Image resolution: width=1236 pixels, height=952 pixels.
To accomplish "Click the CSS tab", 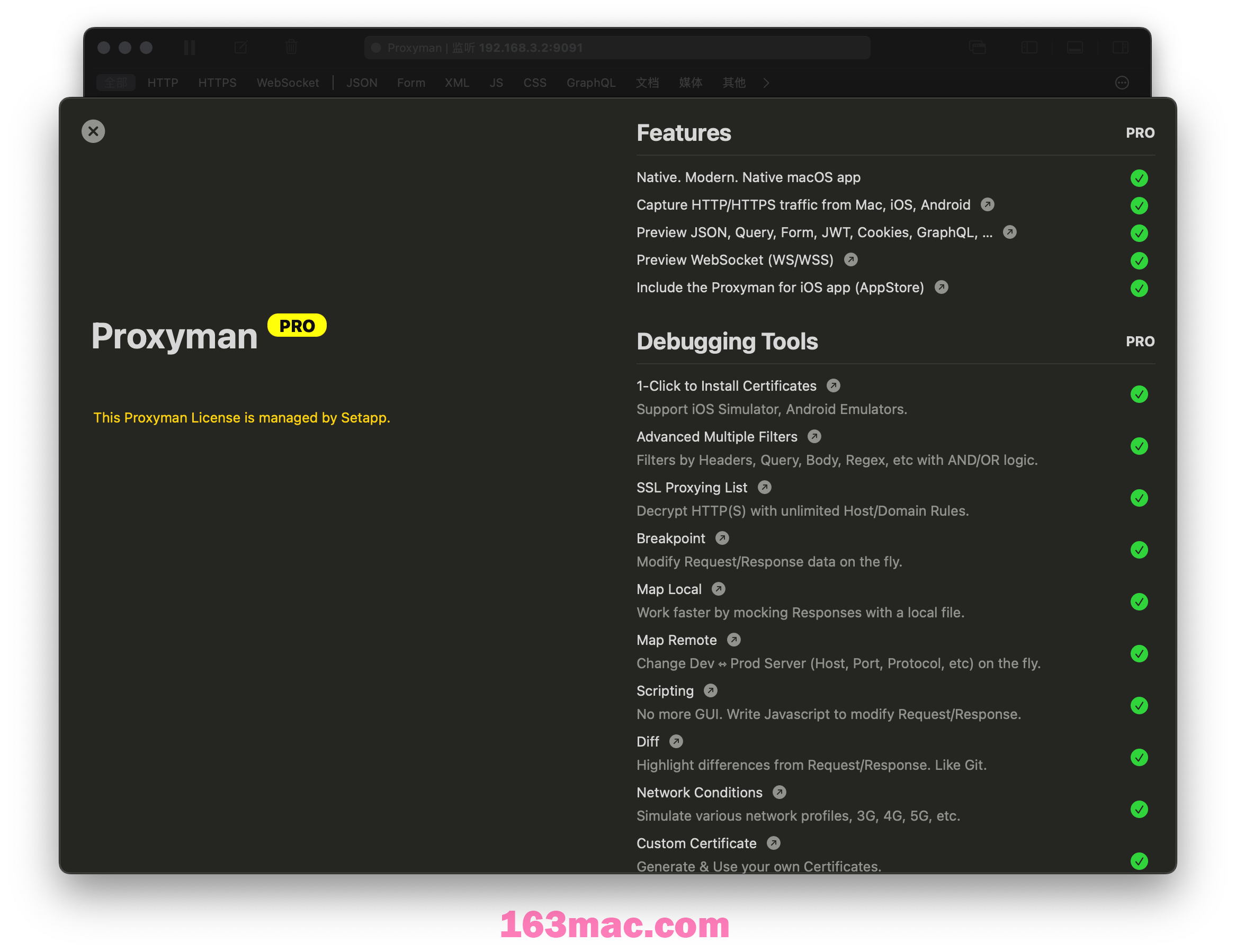I will pyautogui.click(x=533, y=82).
